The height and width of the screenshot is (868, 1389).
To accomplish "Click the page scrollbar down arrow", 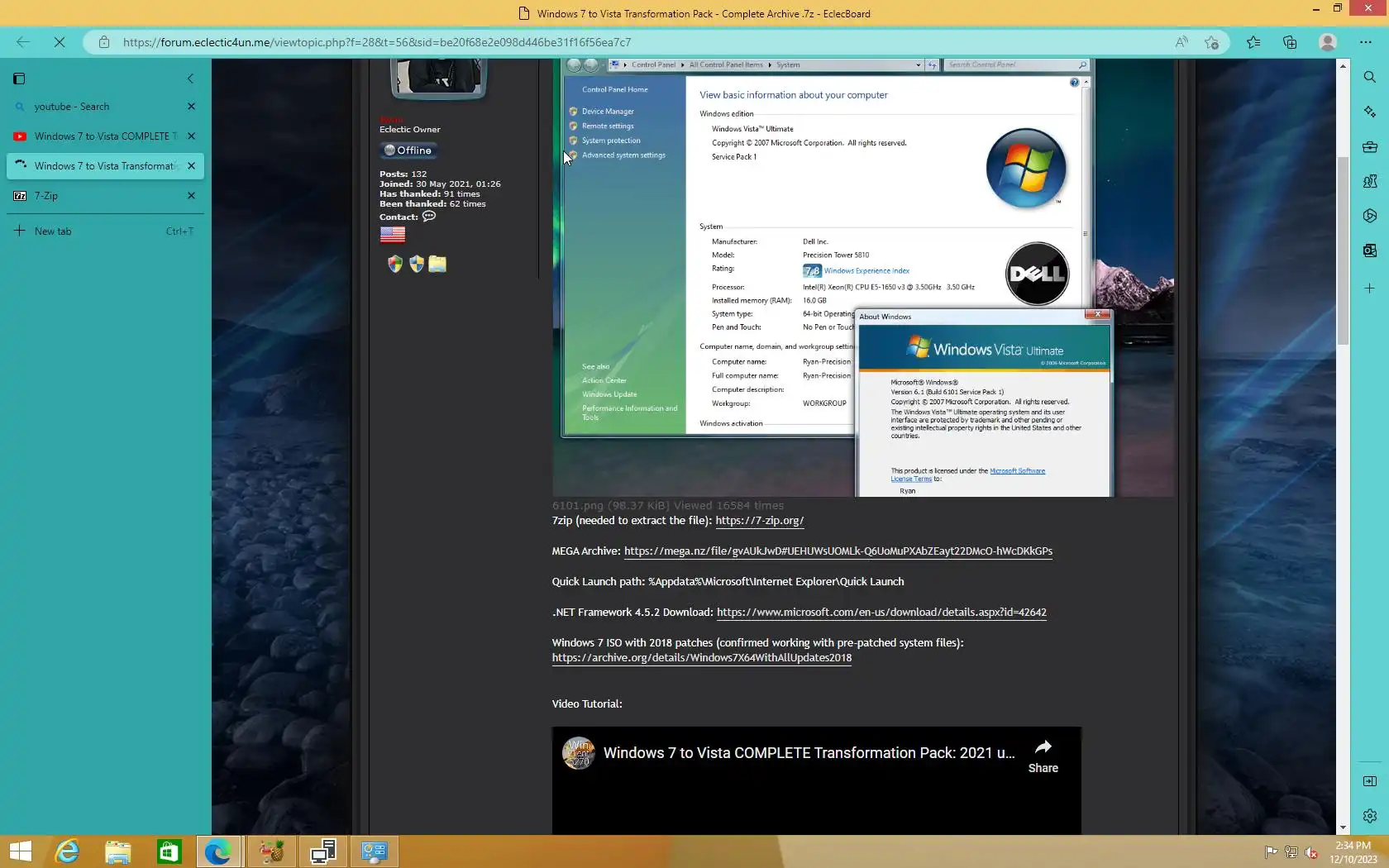I will pos(1343,827).
